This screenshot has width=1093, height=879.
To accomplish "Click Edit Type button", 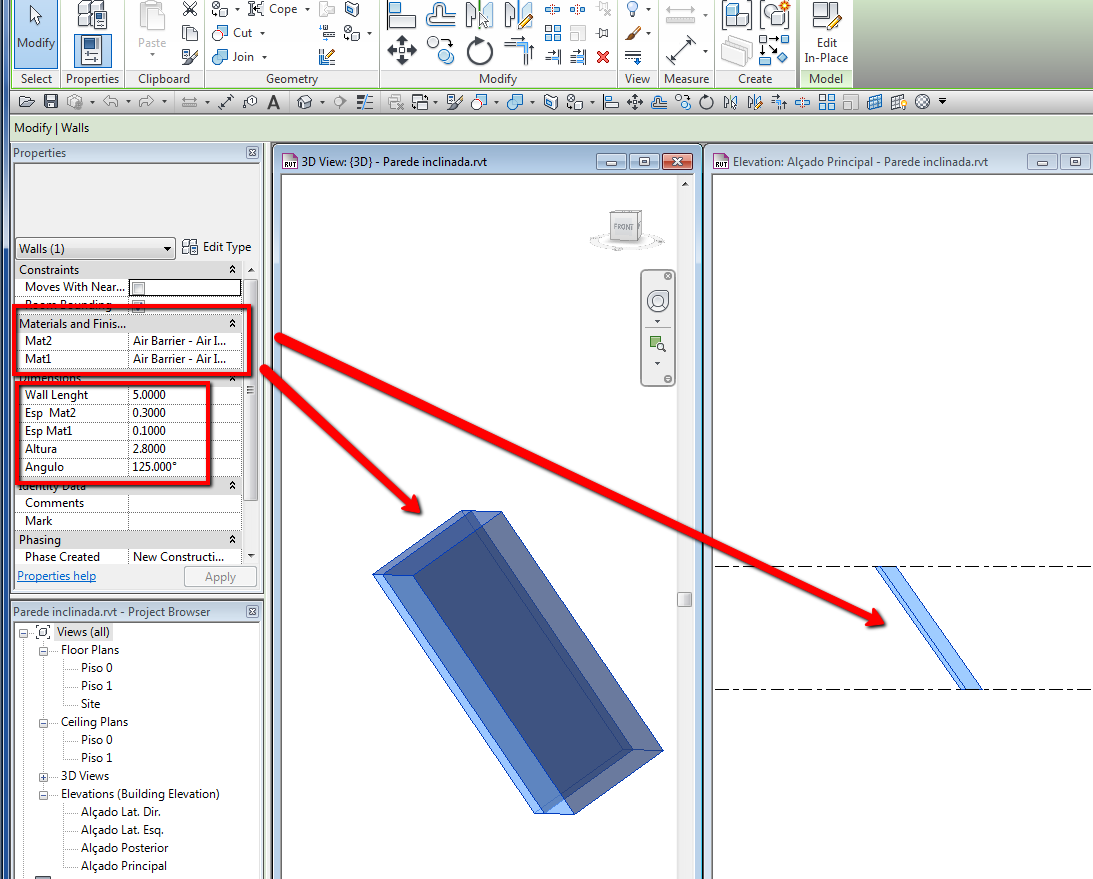I will coord(217,247).
